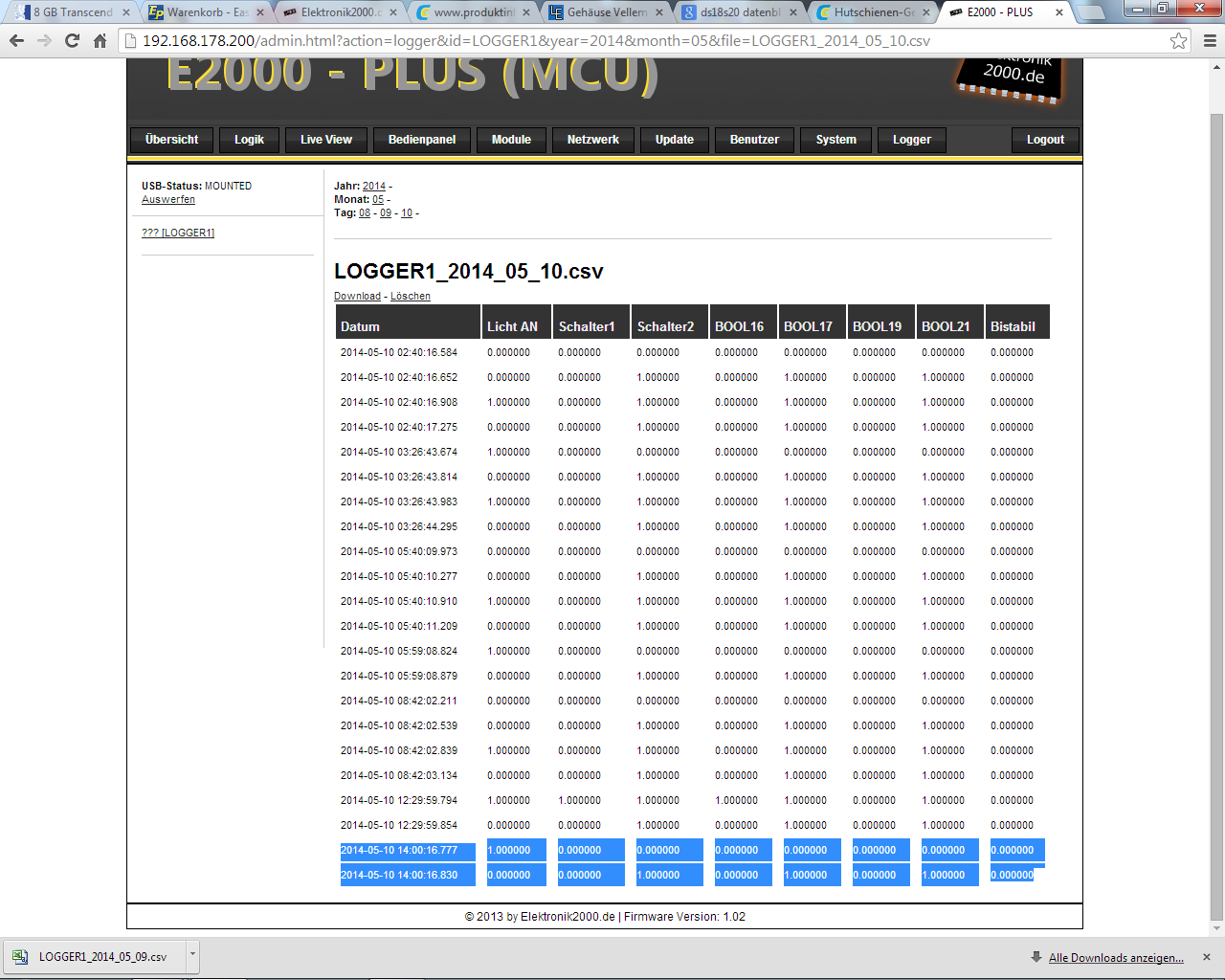Click the Download link for the CSV

click(x=357, y=297)
